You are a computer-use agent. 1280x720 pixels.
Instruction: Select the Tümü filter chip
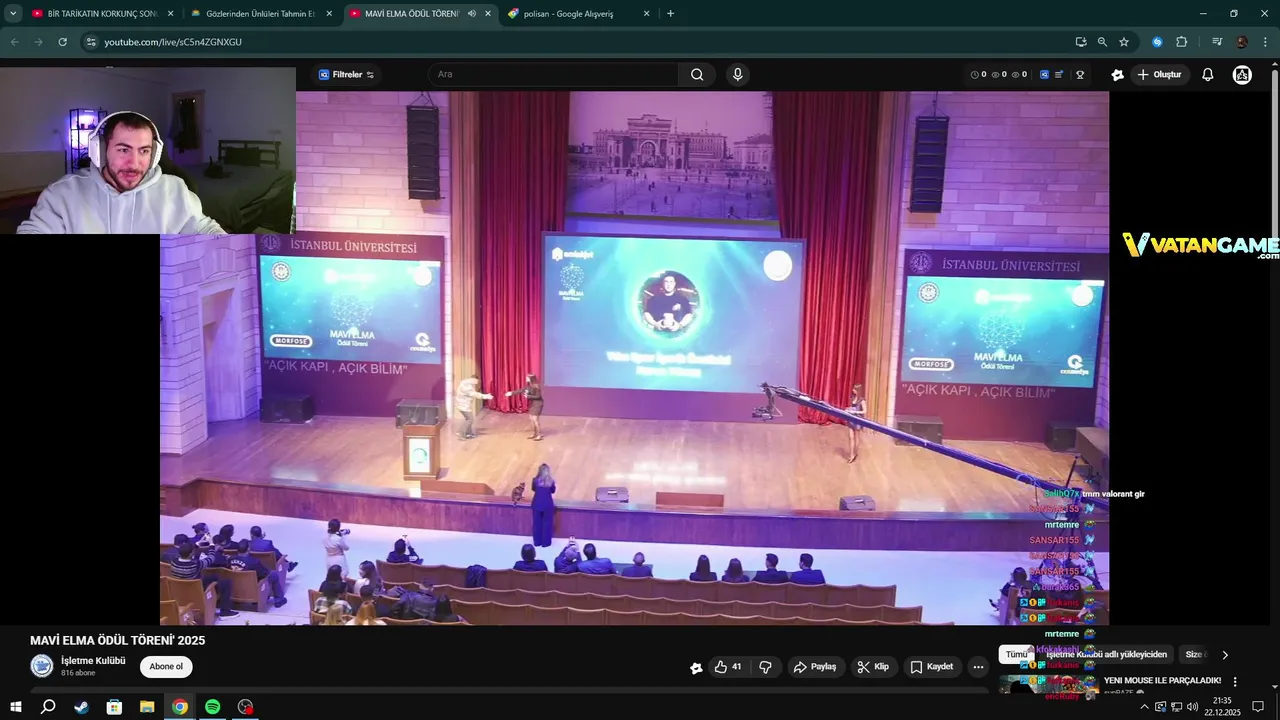coord(1016,655)
